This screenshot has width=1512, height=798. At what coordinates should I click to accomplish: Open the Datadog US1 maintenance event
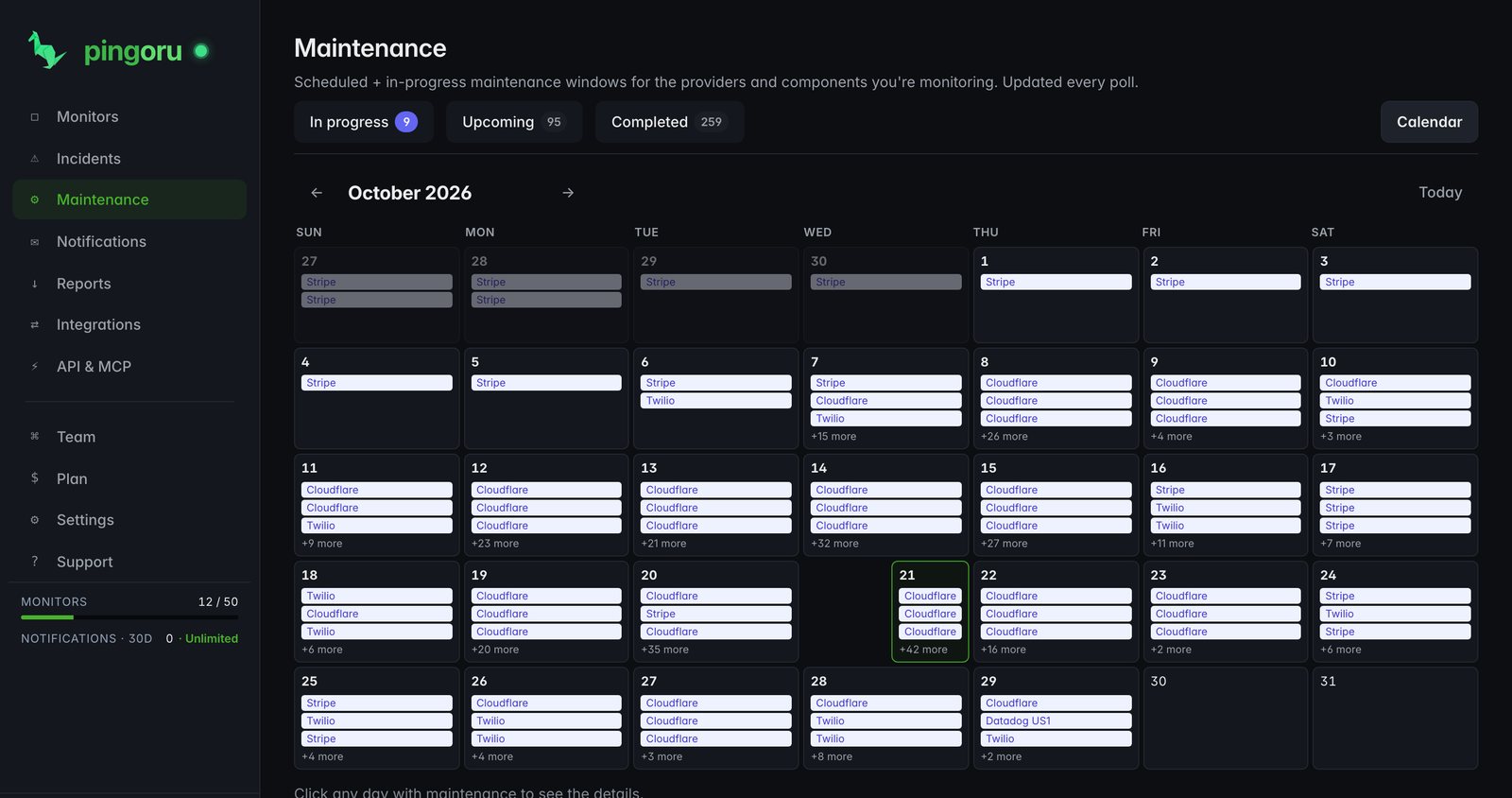1056,721
